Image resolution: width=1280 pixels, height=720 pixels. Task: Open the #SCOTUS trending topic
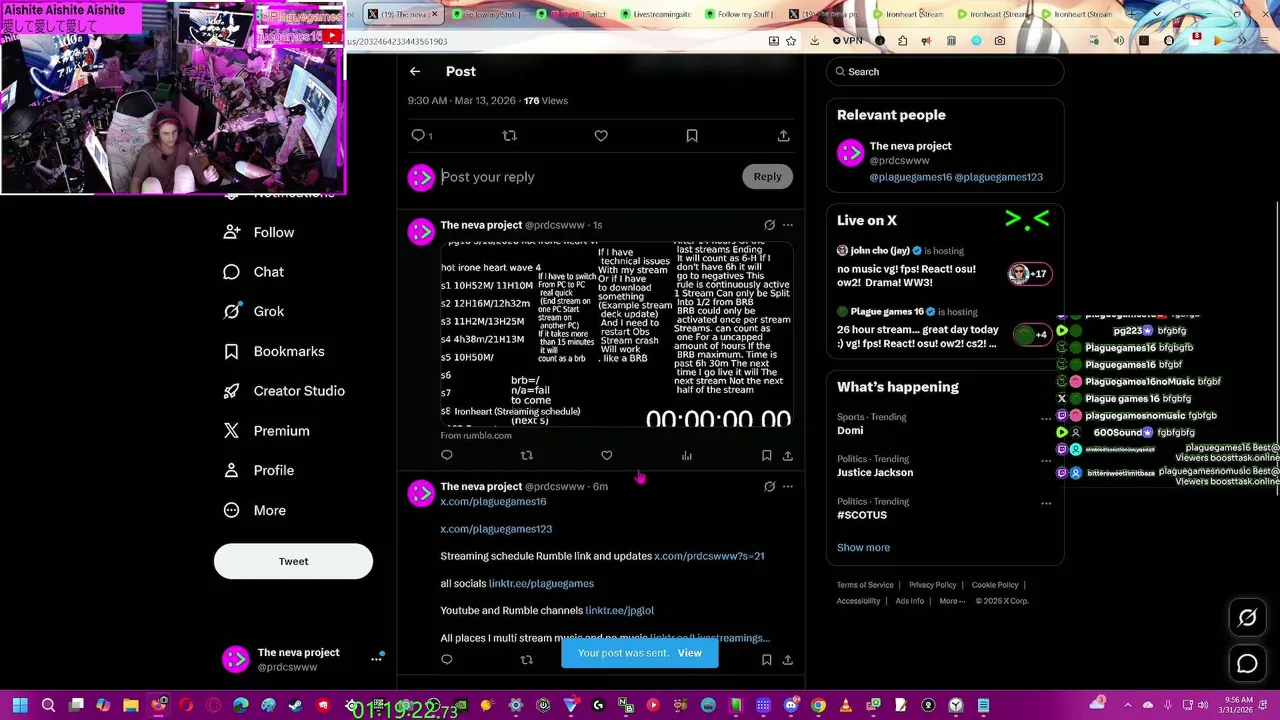point(862,515)
